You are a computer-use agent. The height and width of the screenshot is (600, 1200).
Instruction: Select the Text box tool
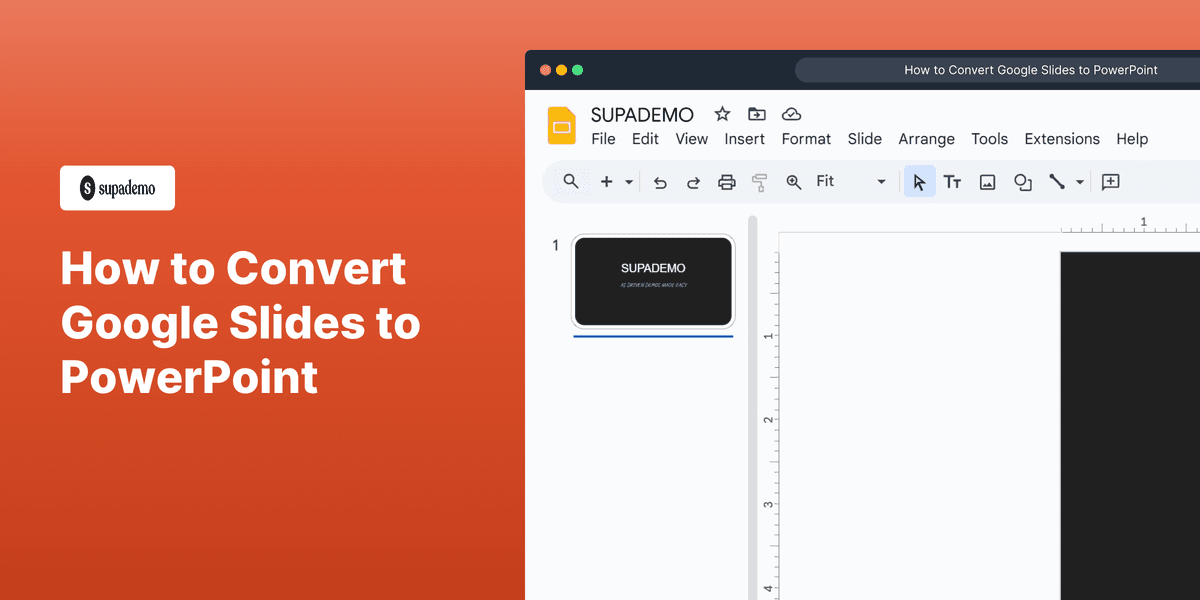pos(952,182)
